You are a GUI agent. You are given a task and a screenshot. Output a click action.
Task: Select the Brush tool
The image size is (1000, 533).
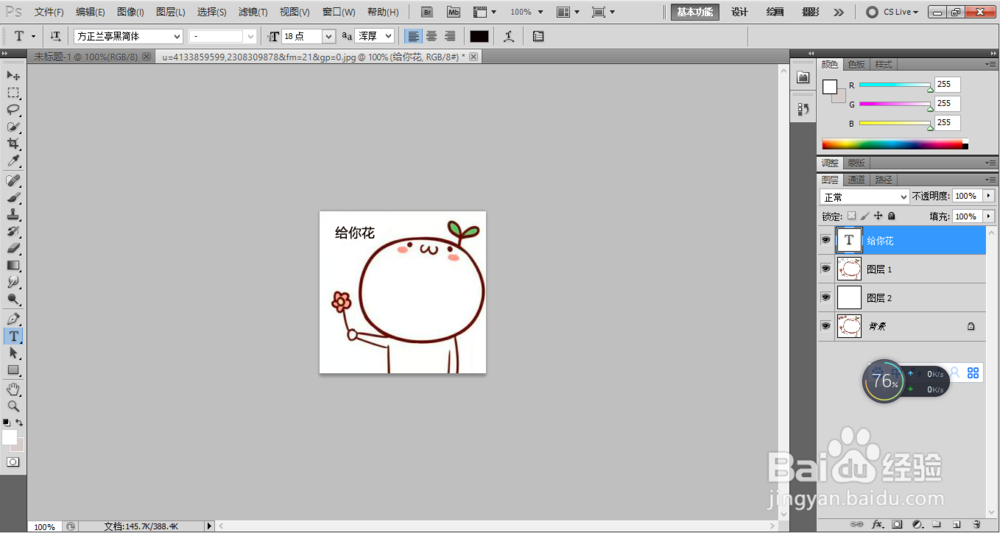(13, 197)
